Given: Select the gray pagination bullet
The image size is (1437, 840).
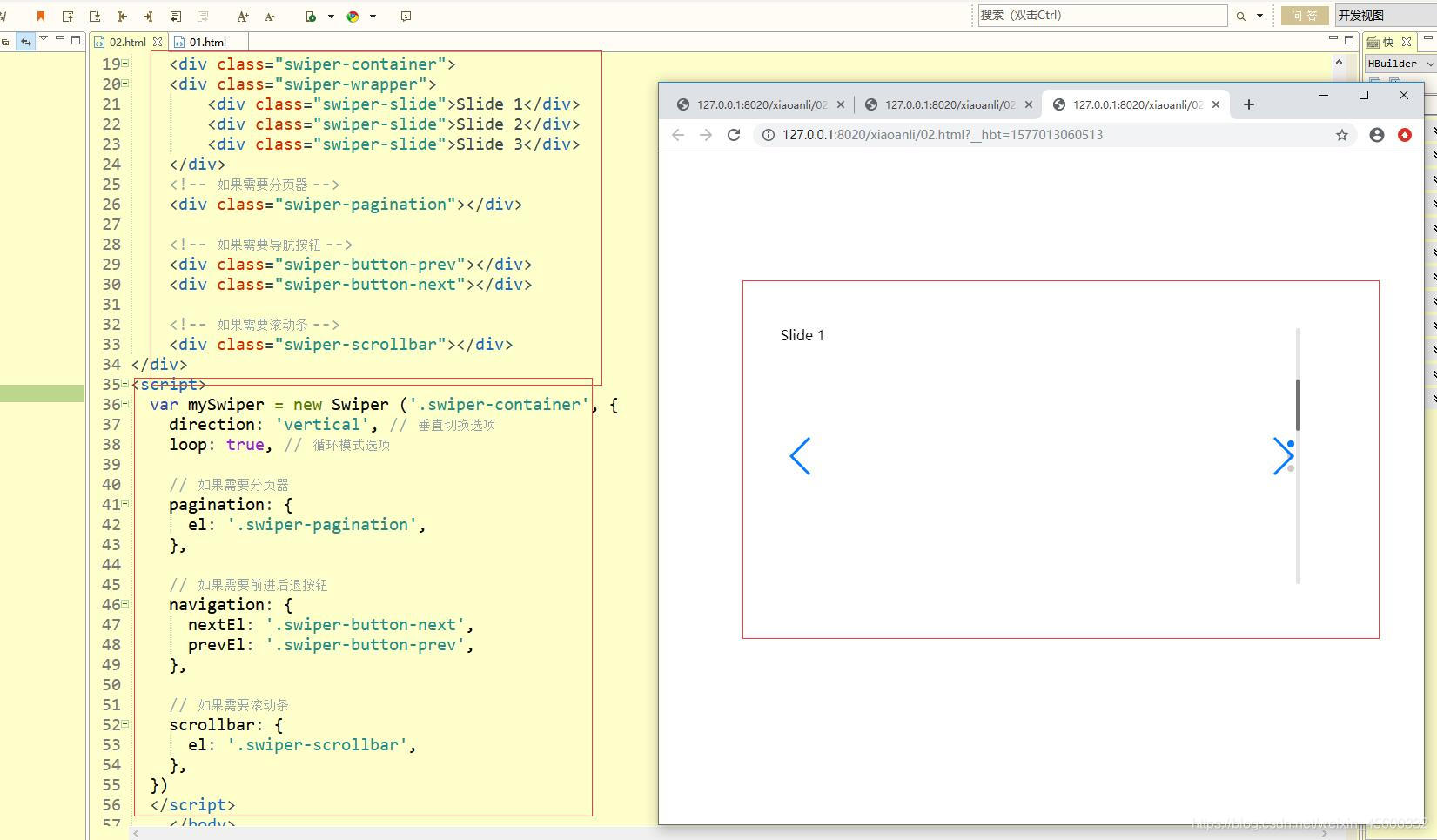Looking at the screenshot, I should 1291,468.
